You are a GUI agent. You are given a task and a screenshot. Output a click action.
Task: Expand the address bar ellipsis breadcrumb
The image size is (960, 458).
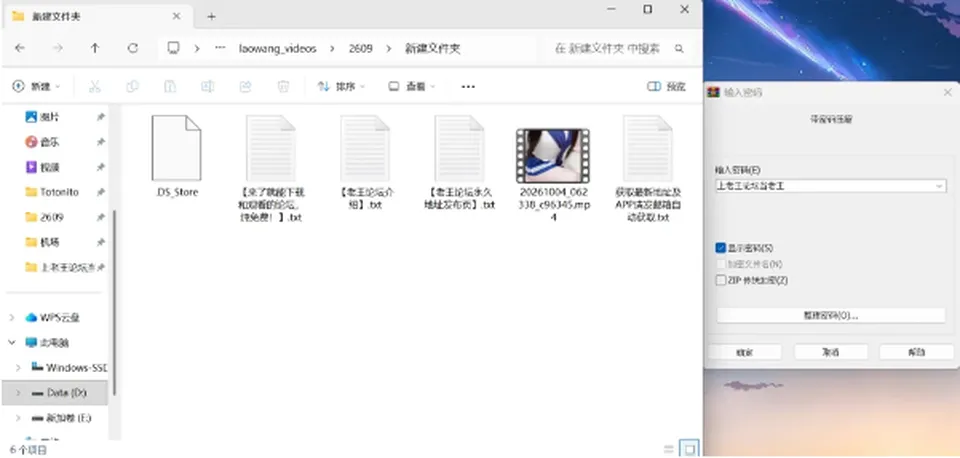pos(220,48)
